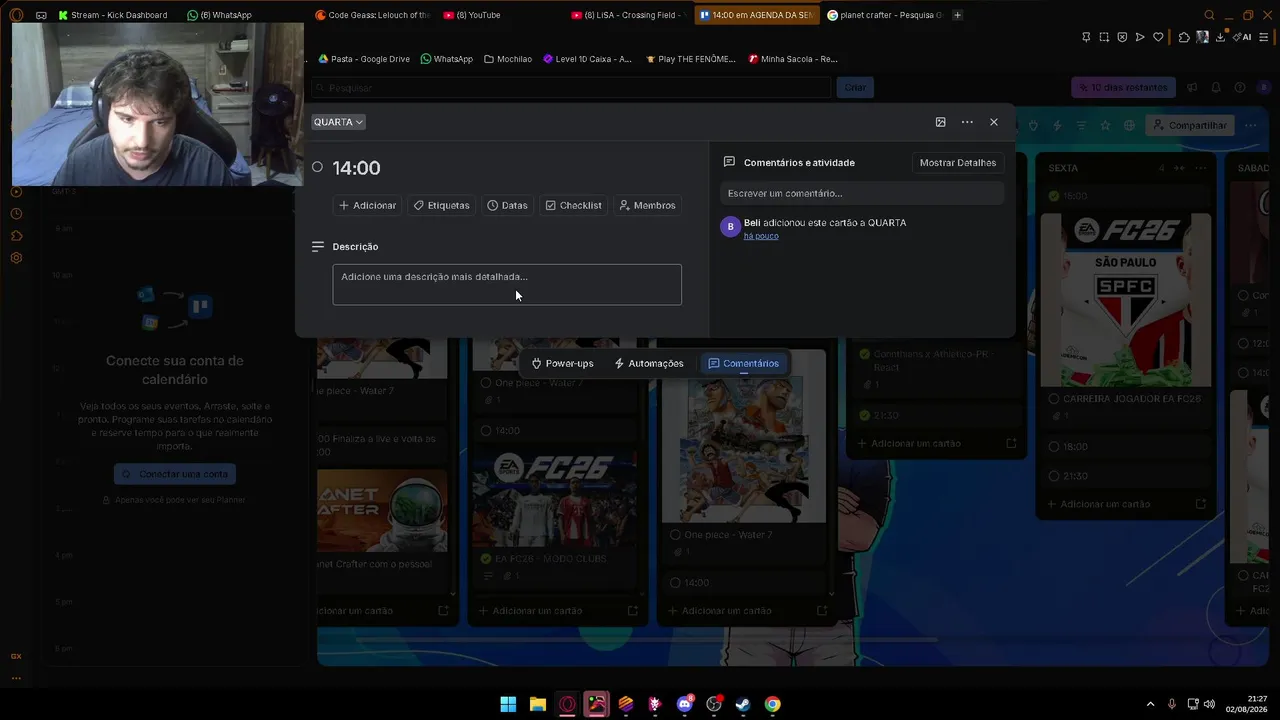1280x720 pixels.
Task: Open the Datas date picker button
Action: (507, 205)
